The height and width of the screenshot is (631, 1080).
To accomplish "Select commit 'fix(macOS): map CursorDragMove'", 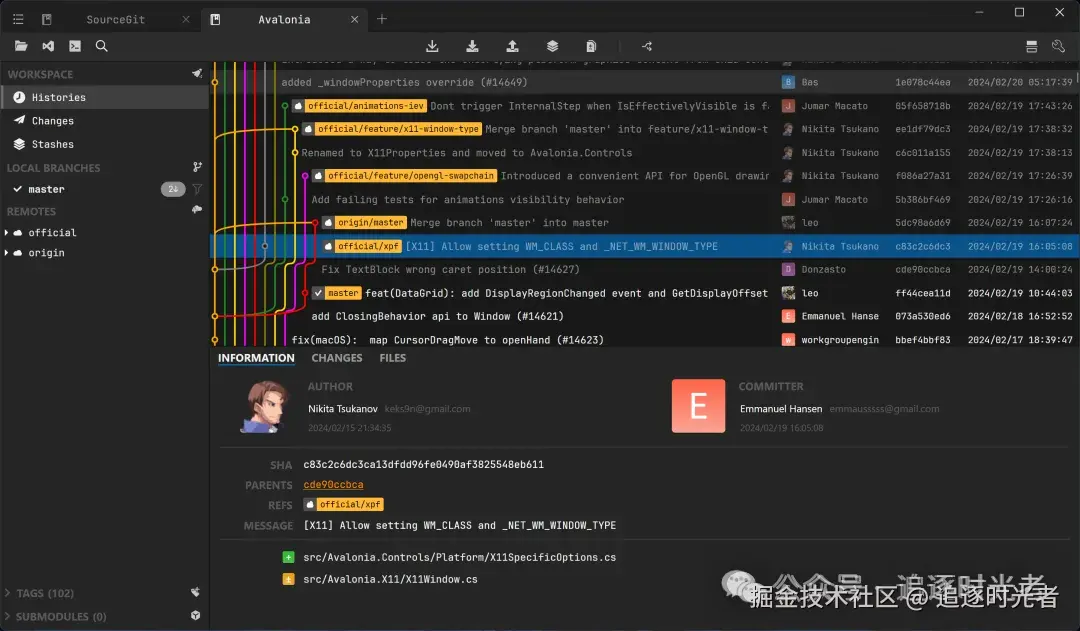I will (644, 339).
